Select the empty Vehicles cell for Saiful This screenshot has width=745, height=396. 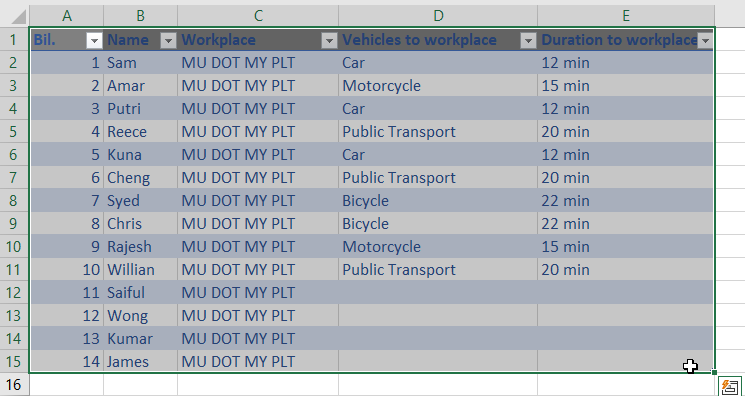[x=438, y=292]
